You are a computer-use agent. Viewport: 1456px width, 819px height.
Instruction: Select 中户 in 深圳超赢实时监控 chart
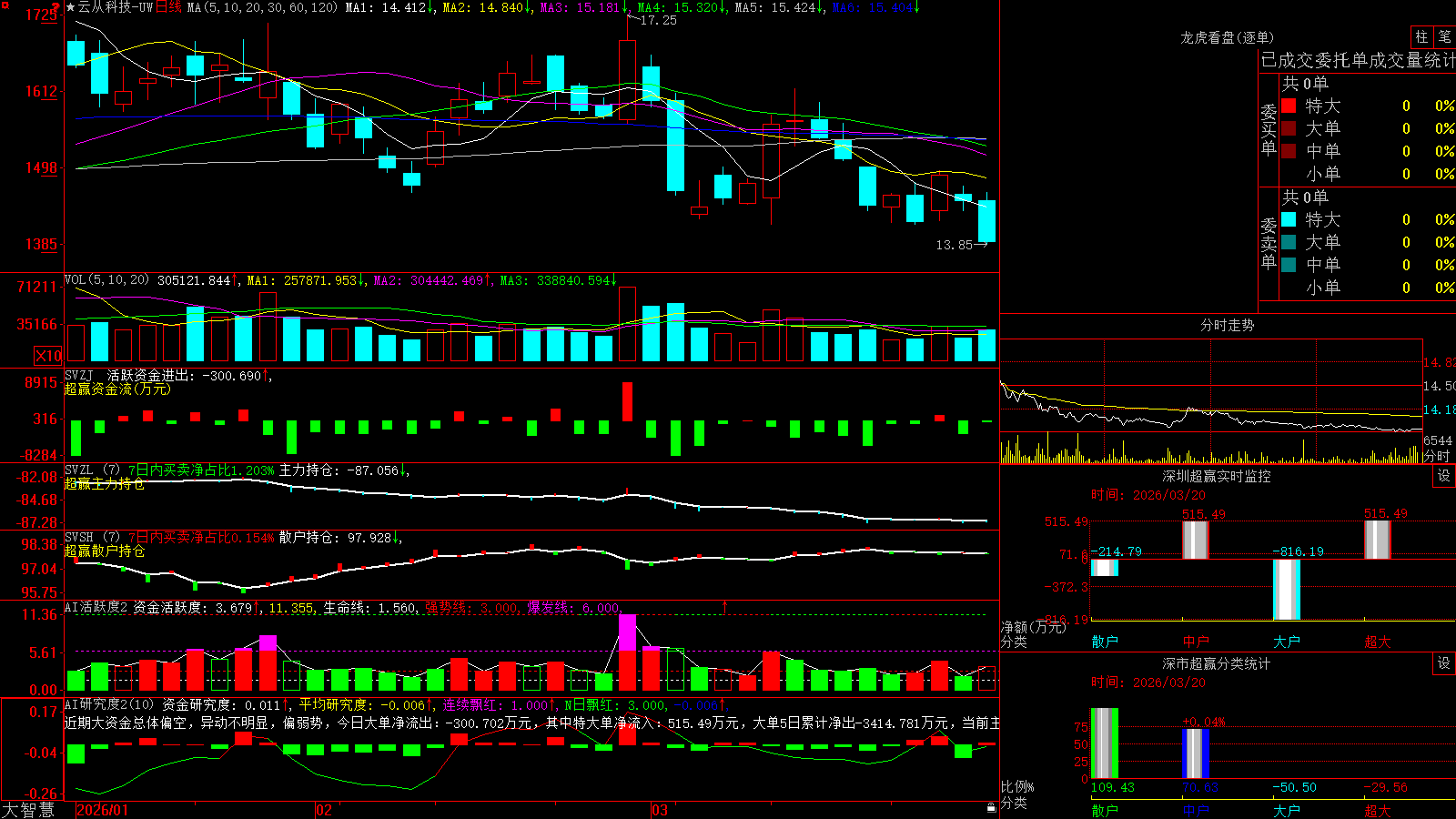click(1196, 642)
